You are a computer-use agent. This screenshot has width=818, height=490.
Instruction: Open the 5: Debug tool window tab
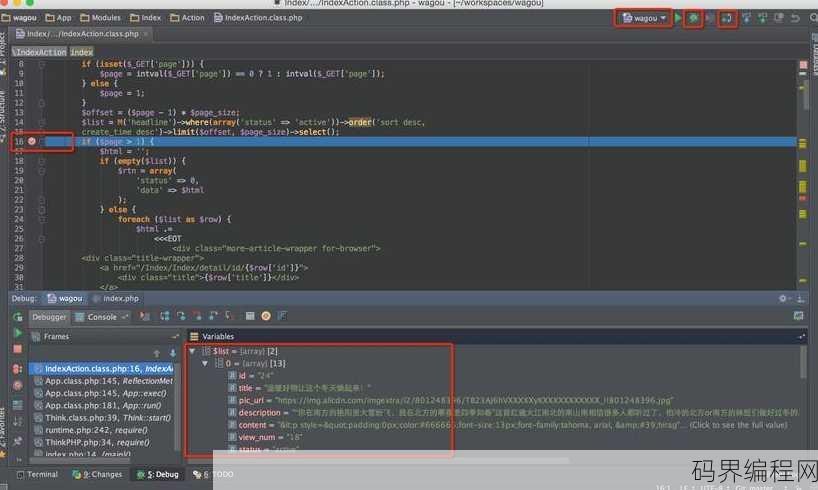158,474
